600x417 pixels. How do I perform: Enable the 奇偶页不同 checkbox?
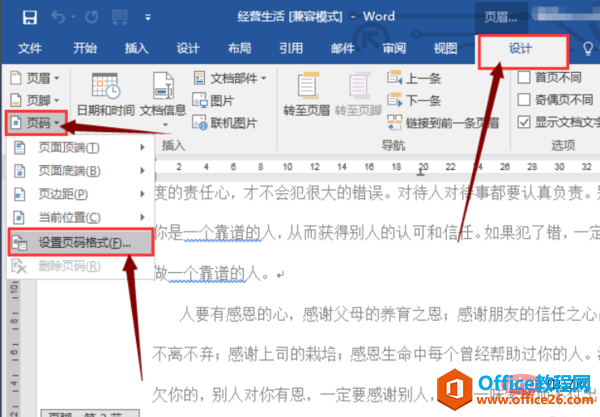[x=524, y=99]
